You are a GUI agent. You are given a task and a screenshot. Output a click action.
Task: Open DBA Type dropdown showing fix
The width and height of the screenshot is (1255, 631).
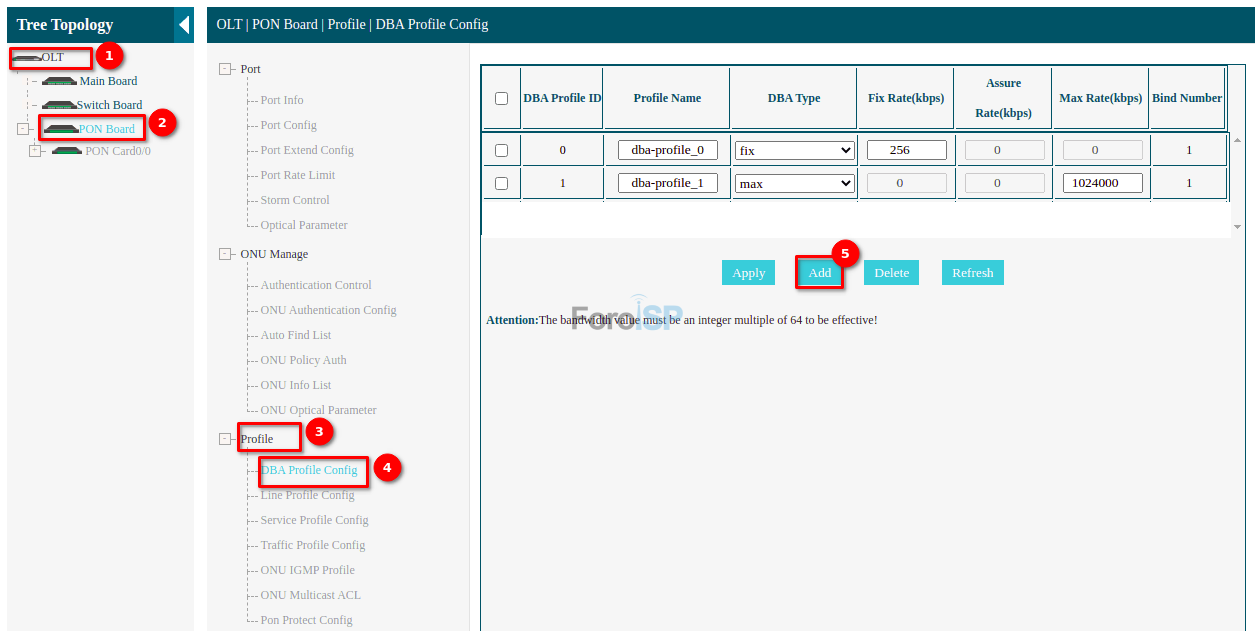pos(794,151)
